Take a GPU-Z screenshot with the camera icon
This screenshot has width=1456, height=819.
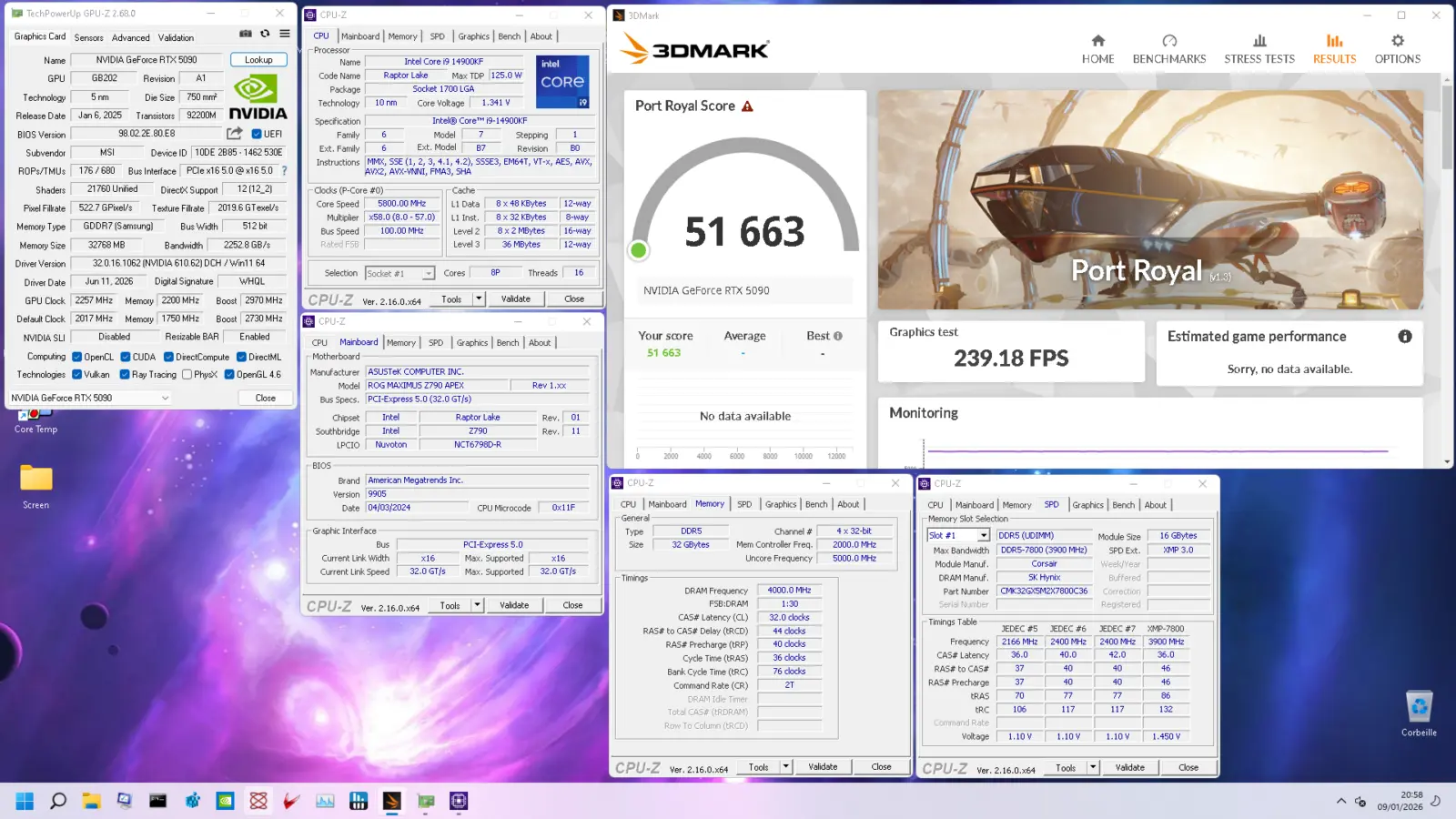tap(245, 34)
